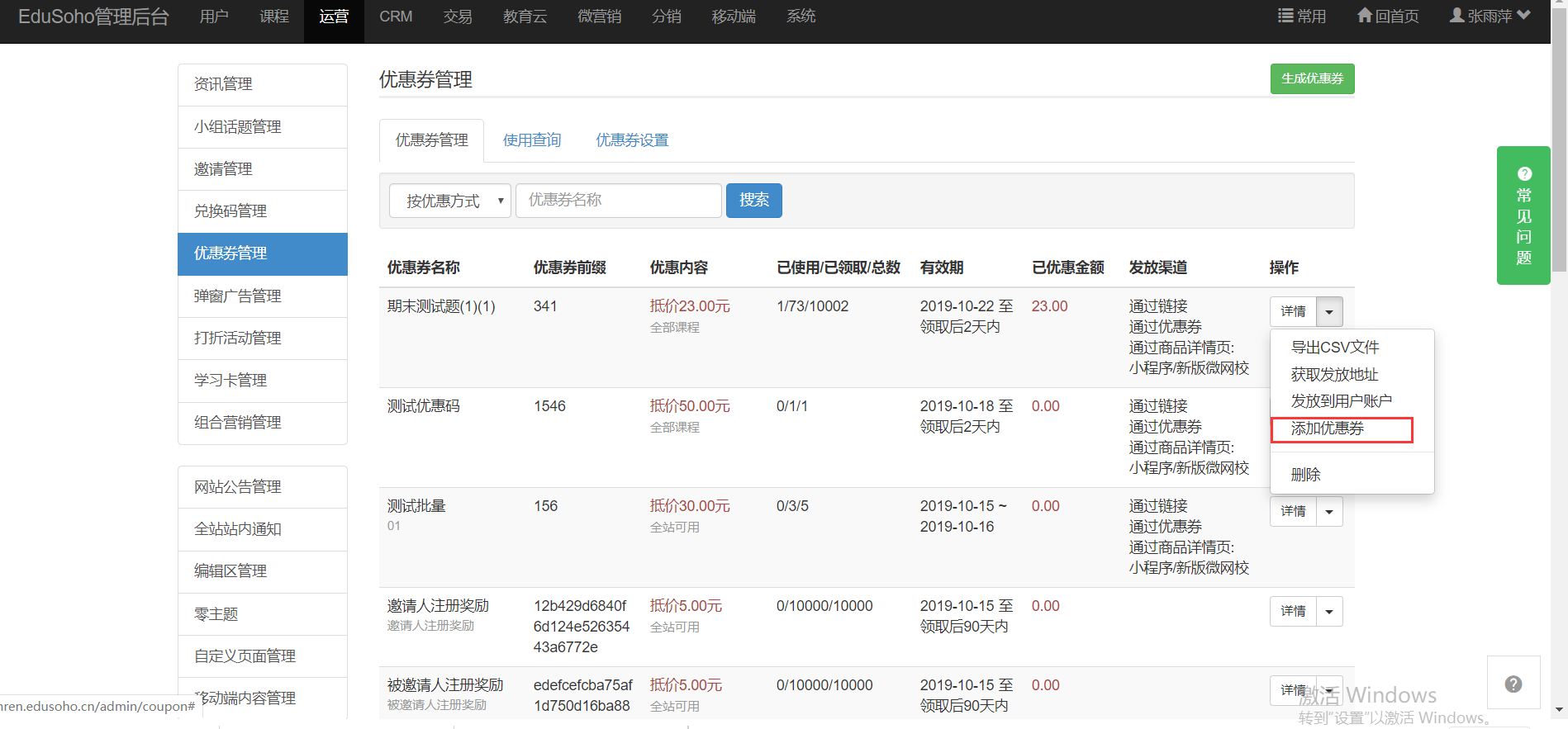Open the CRM top navigation menu
Image resolution: width=1568 pixels, height=729 pixels.
point(396,17)
